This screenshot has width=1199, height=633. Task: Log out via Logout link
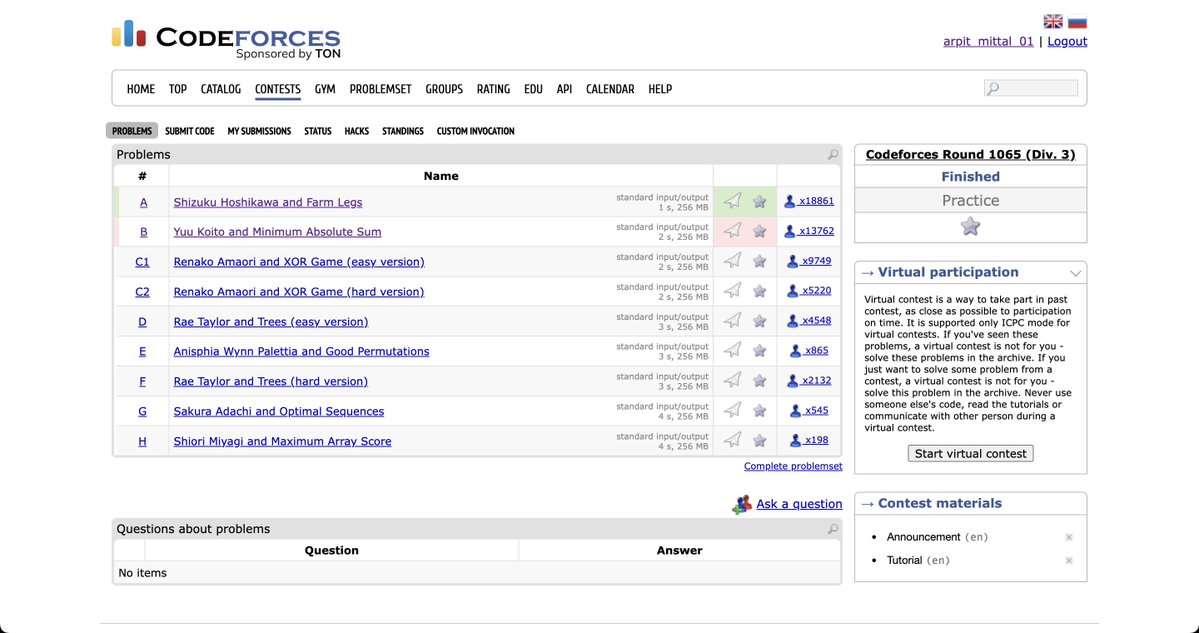coord(1067,41)
